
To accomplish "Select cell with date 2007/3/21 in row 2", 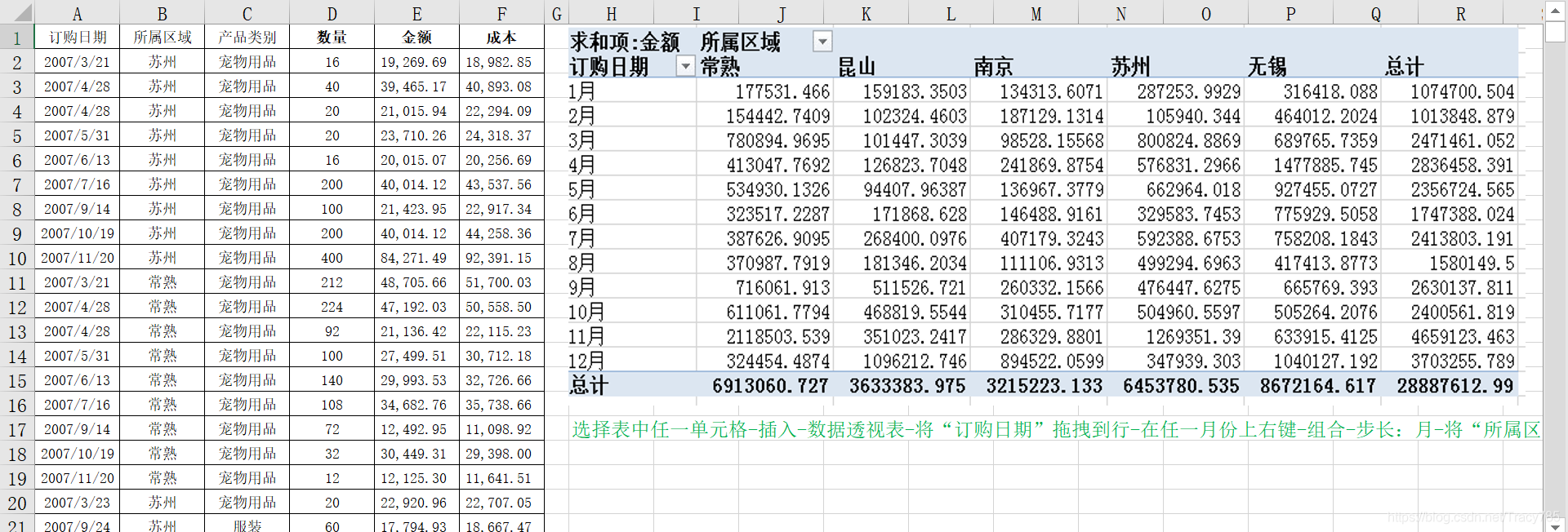I will coord(77,62).
